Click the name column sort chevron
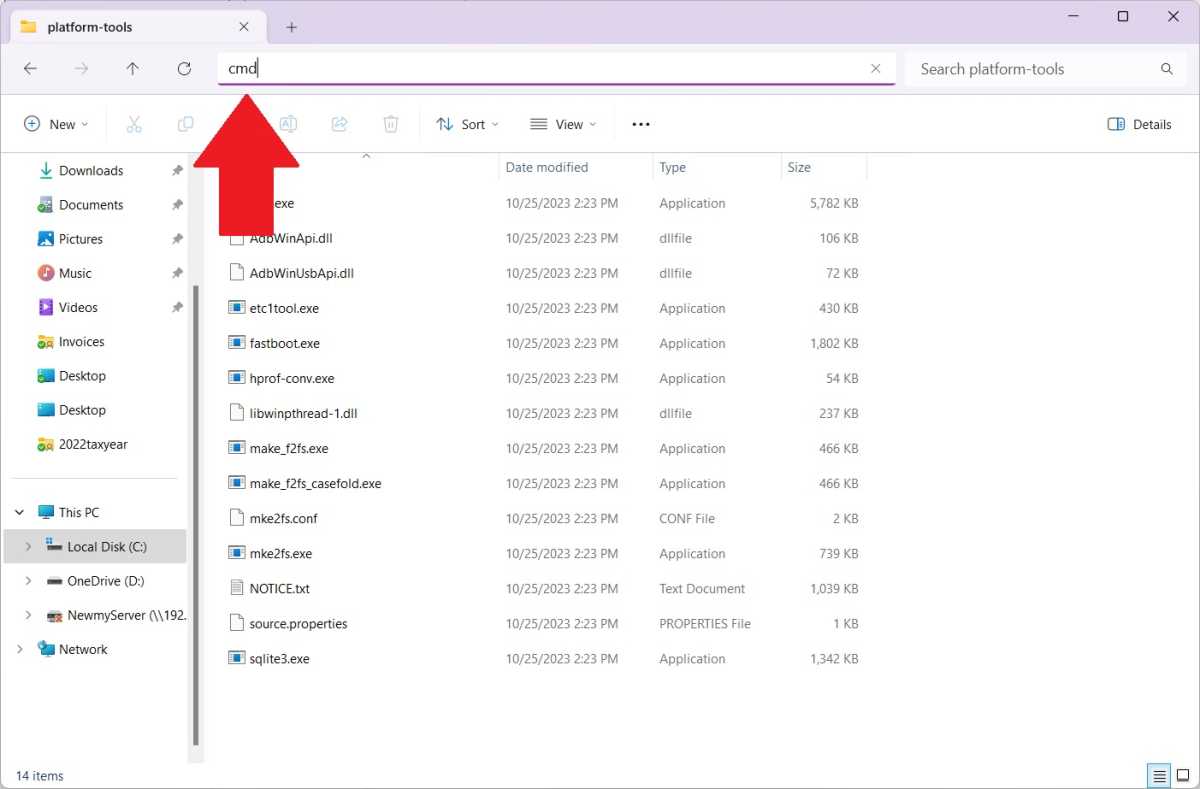The height and width of the screenshot is (789, 1200). coord(366,156)
